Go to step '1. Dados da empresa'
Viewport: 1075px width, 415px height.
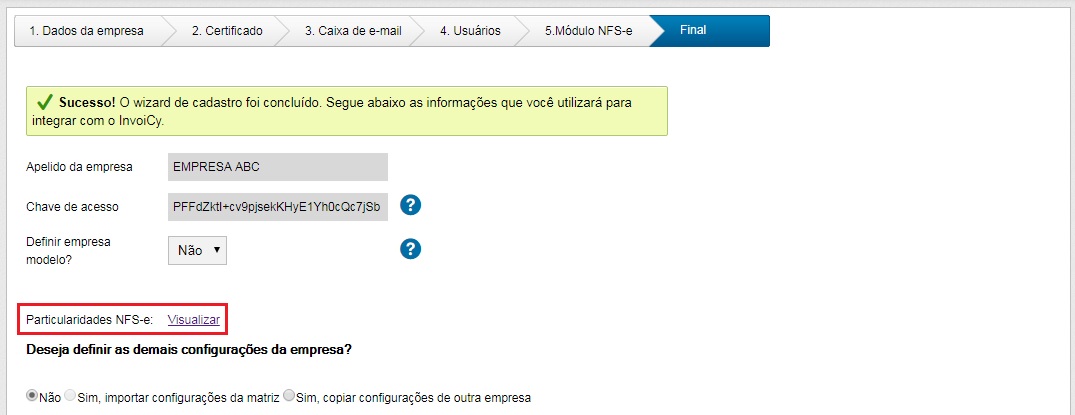pyautogui.click(x=86, y=30)
